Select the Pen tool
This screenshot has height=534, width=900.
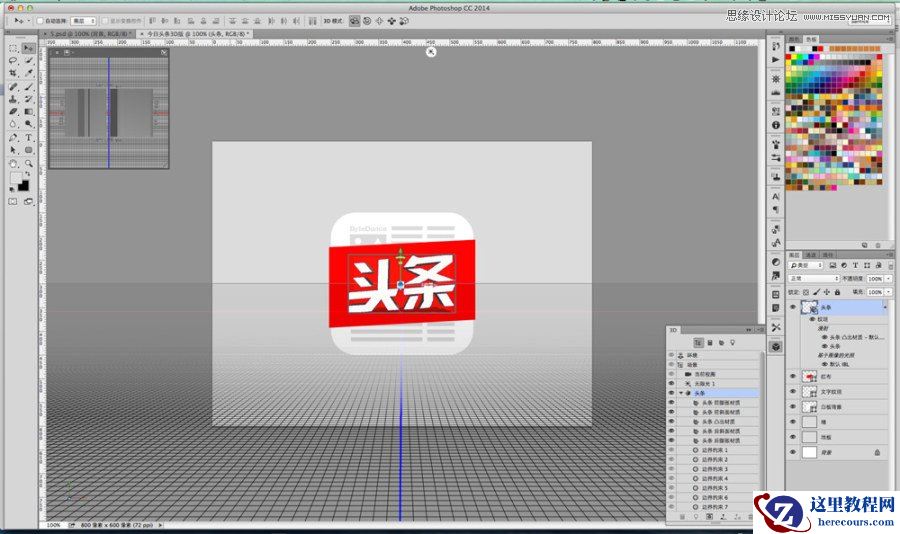tap(13, 138)
